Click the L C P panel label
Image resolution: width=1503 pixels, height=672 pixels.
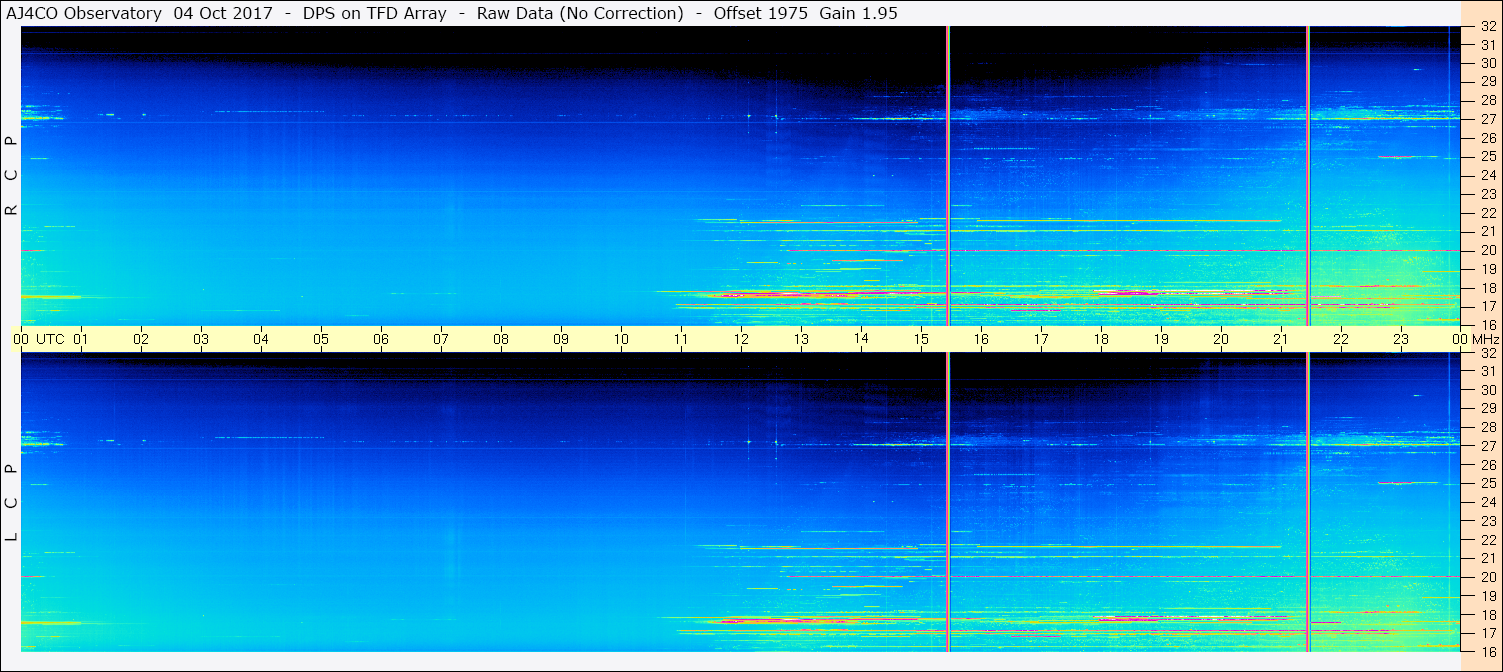12,503
